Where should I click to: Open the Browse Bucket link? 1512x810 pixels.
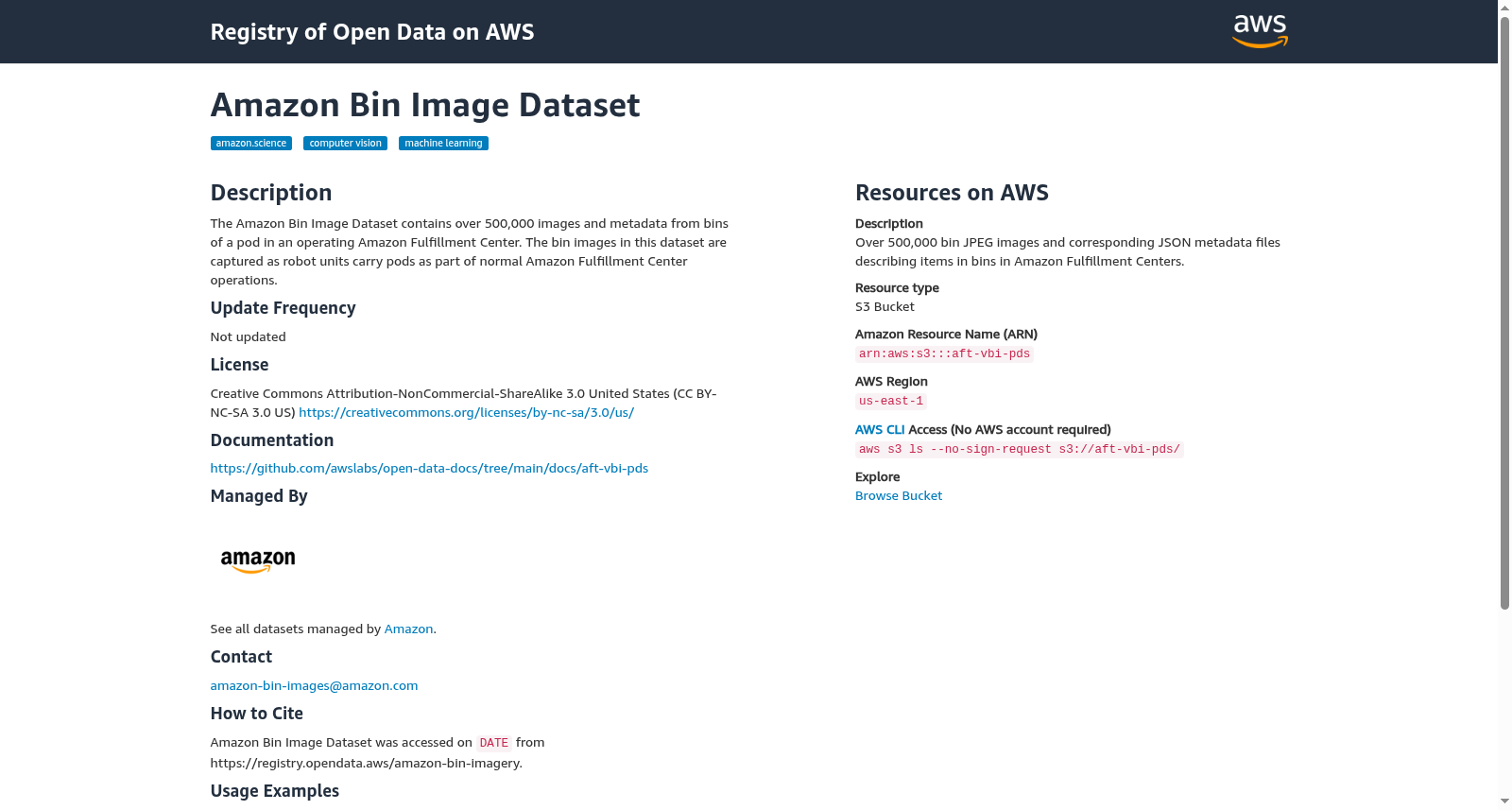(899, 496)
